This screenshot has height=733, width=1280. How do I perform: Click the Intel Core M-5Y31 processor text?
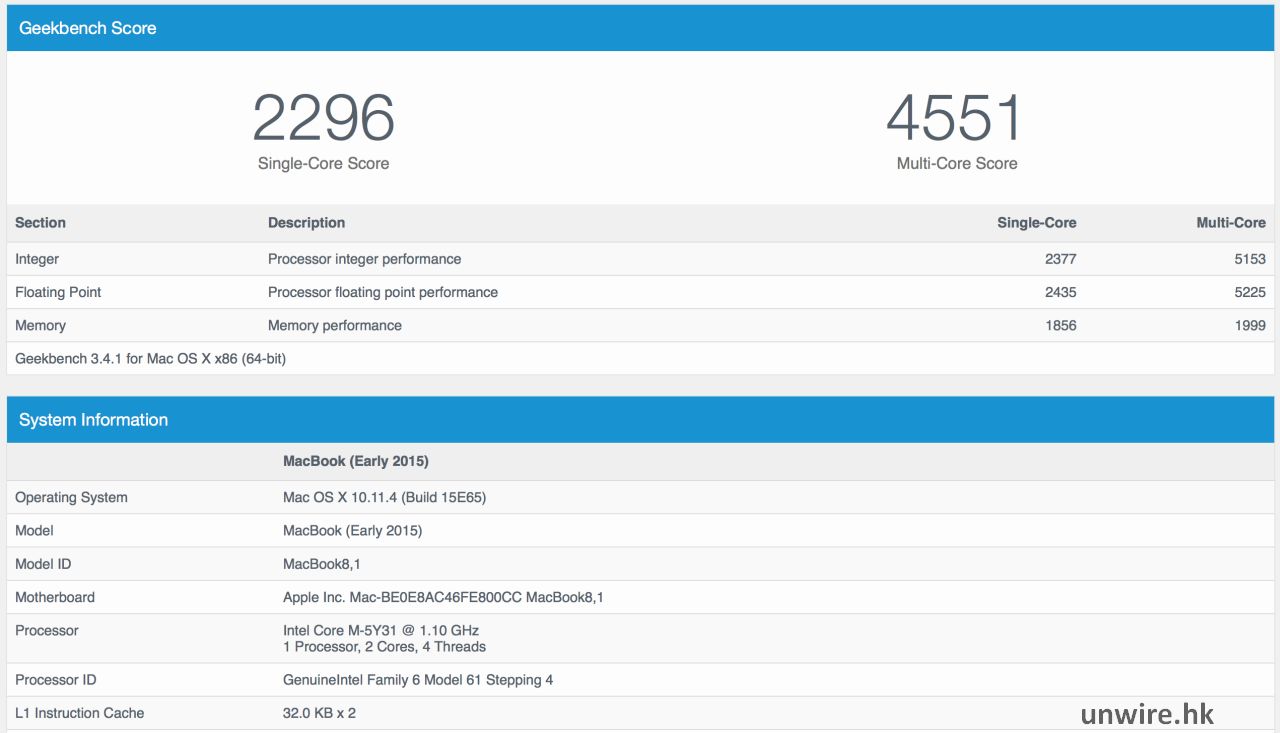click(380, 630)
